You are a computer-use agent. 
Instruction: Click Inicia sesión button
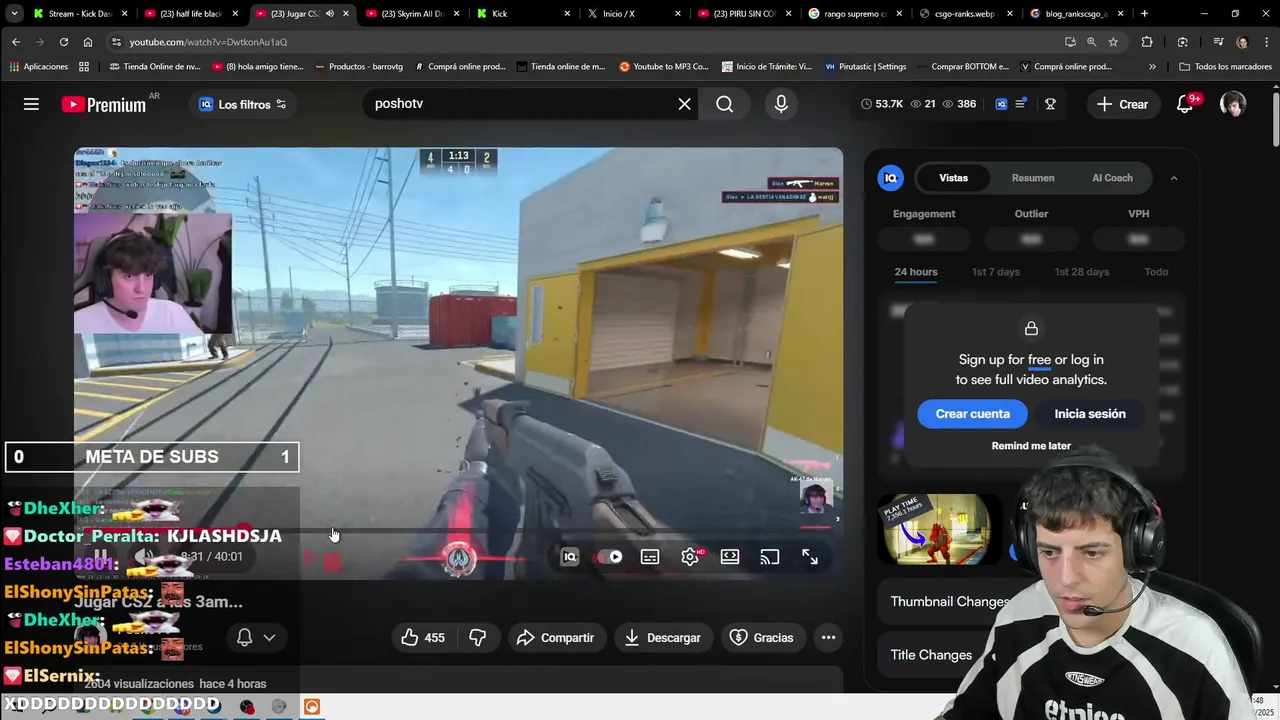click(x=1090, y=414)
